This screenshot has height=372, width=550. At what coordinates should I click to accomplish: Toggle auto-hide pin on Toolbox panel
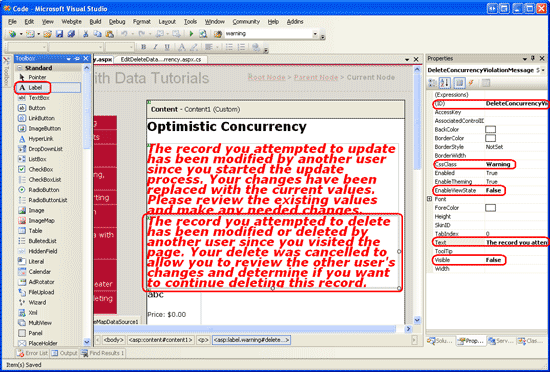tap(78, 59)
